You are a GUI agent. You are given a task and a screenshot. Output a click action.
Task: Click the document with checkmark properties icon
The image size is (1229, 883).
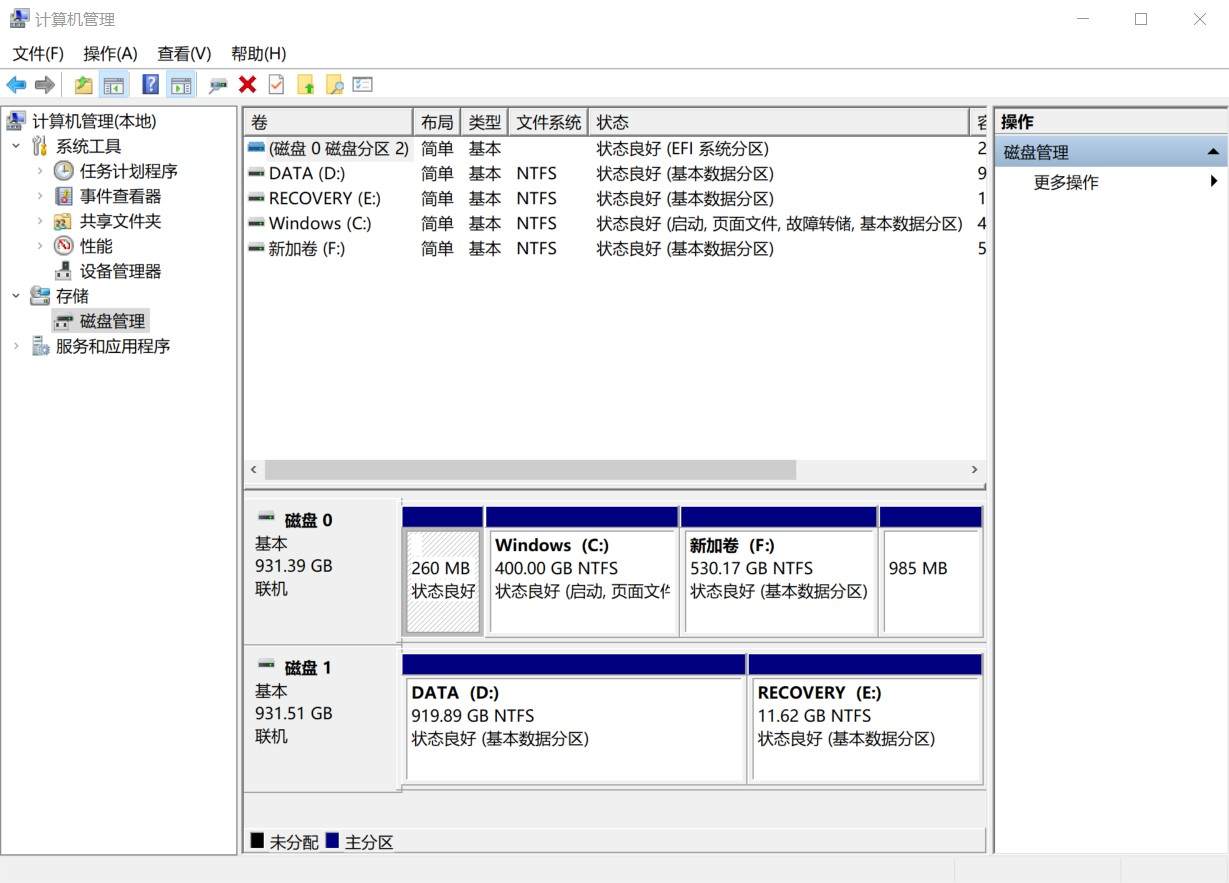(x=276, y=85)
